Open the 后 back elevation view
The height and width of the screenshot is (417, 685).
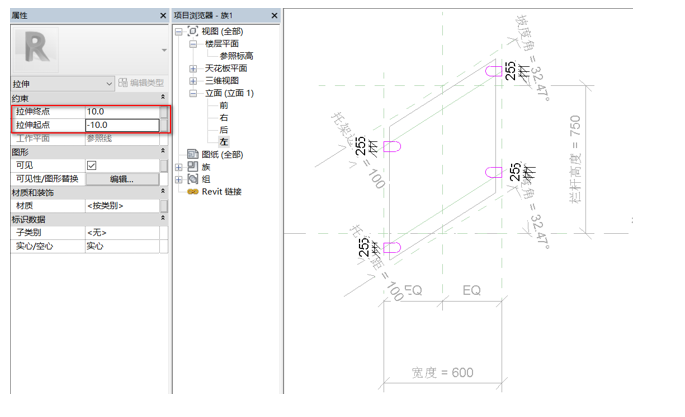click(224, 130)
